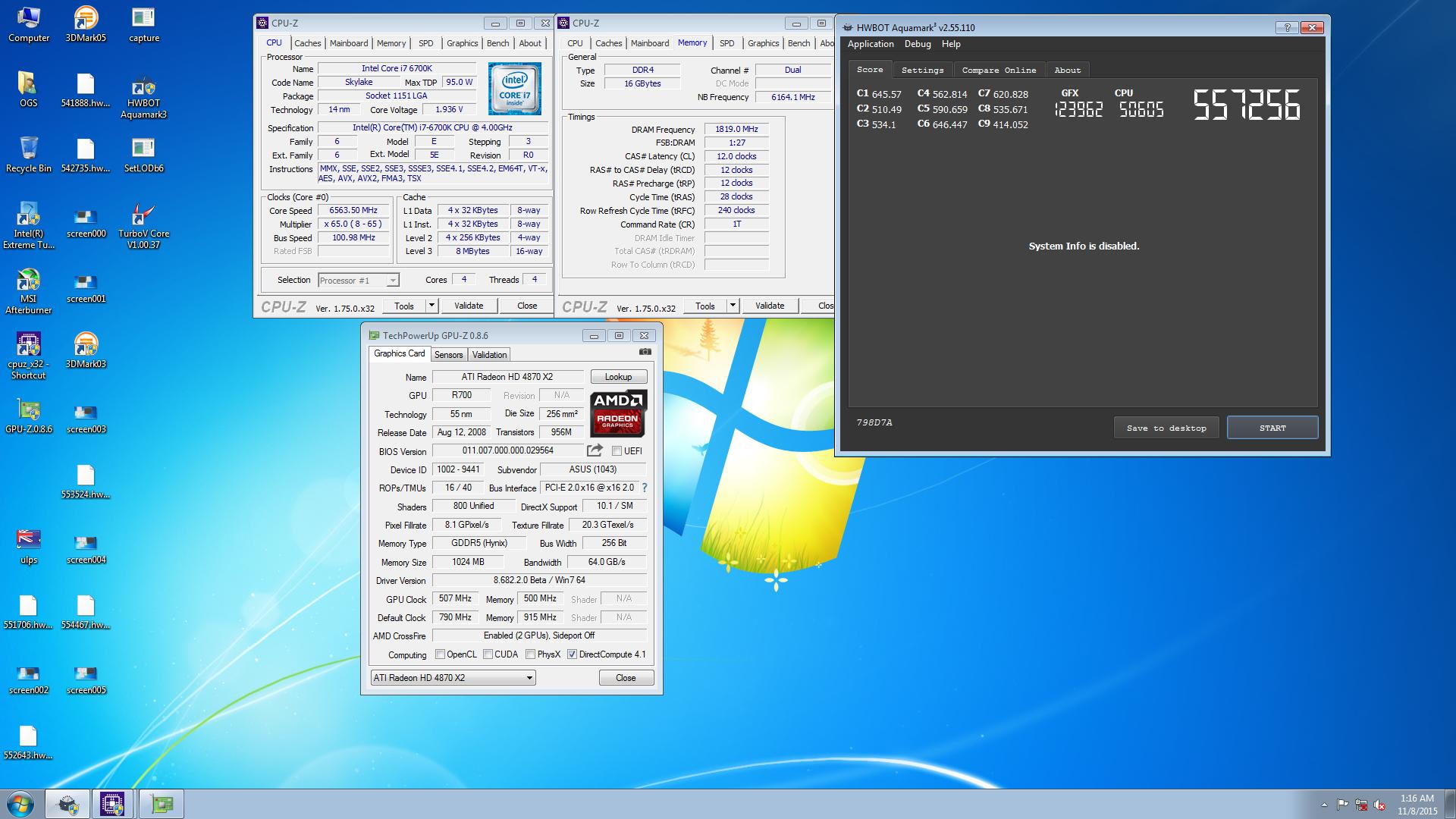This screenshot has width=1456, height=819.
Task: Open 541888.hw file icon
Action: [86, 89]
